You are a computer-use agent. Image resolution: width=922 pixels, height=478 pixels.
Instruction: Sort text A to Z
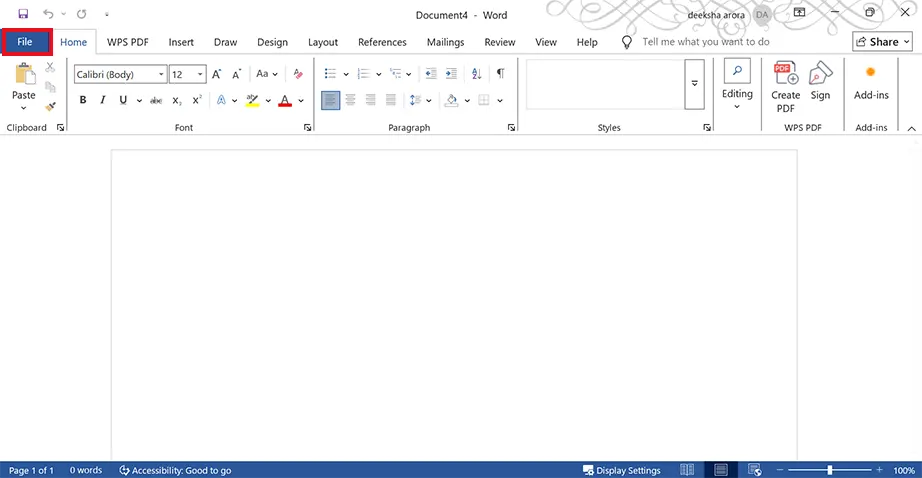click(x=476, y=73)
